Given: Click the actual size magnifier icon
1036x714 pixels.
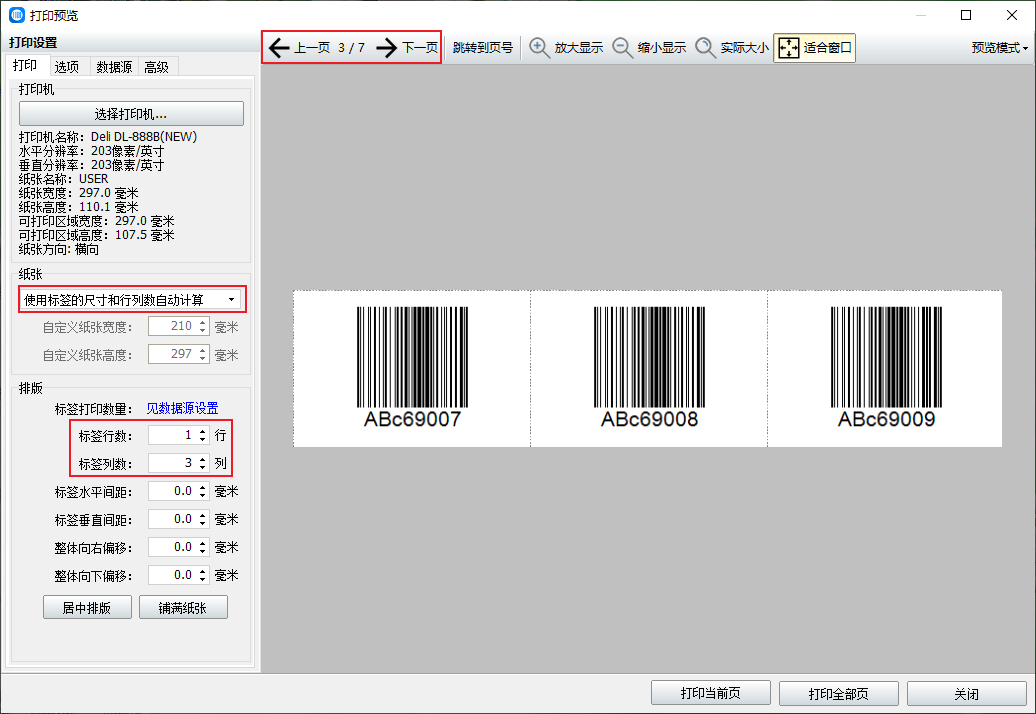Looking at the screenshot, I should pyautogui.click(x=706, y=48).
